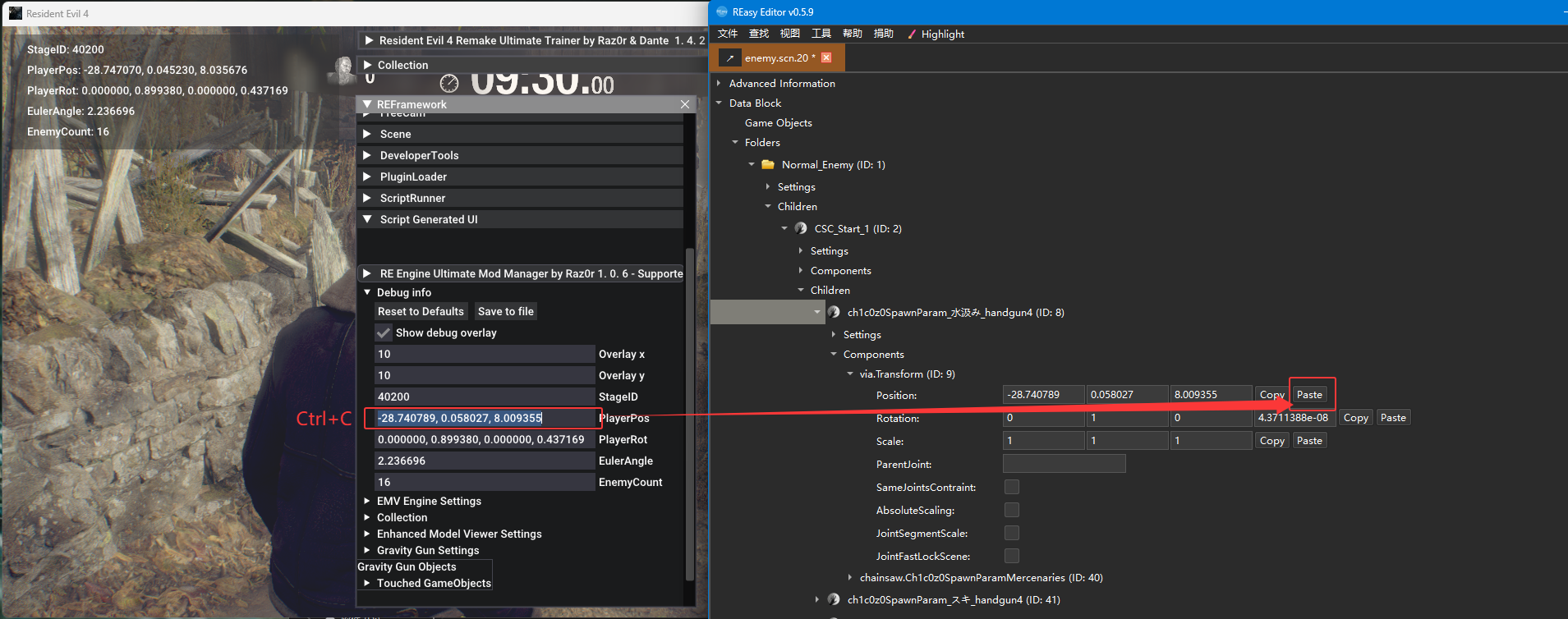The image size is (1568, 619).
Task: Open the 帮助 menu
Action: [853, 34]
